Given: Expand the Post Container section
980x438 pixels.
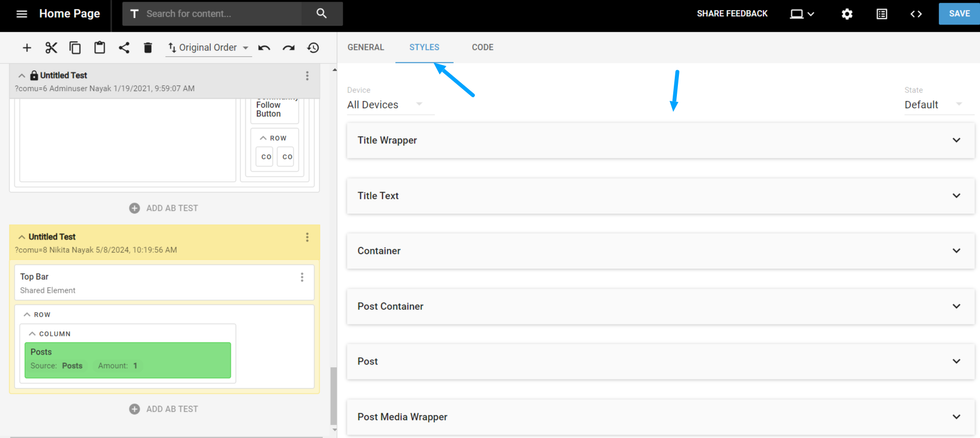Looking at the screenshot, I should point(659,306).
